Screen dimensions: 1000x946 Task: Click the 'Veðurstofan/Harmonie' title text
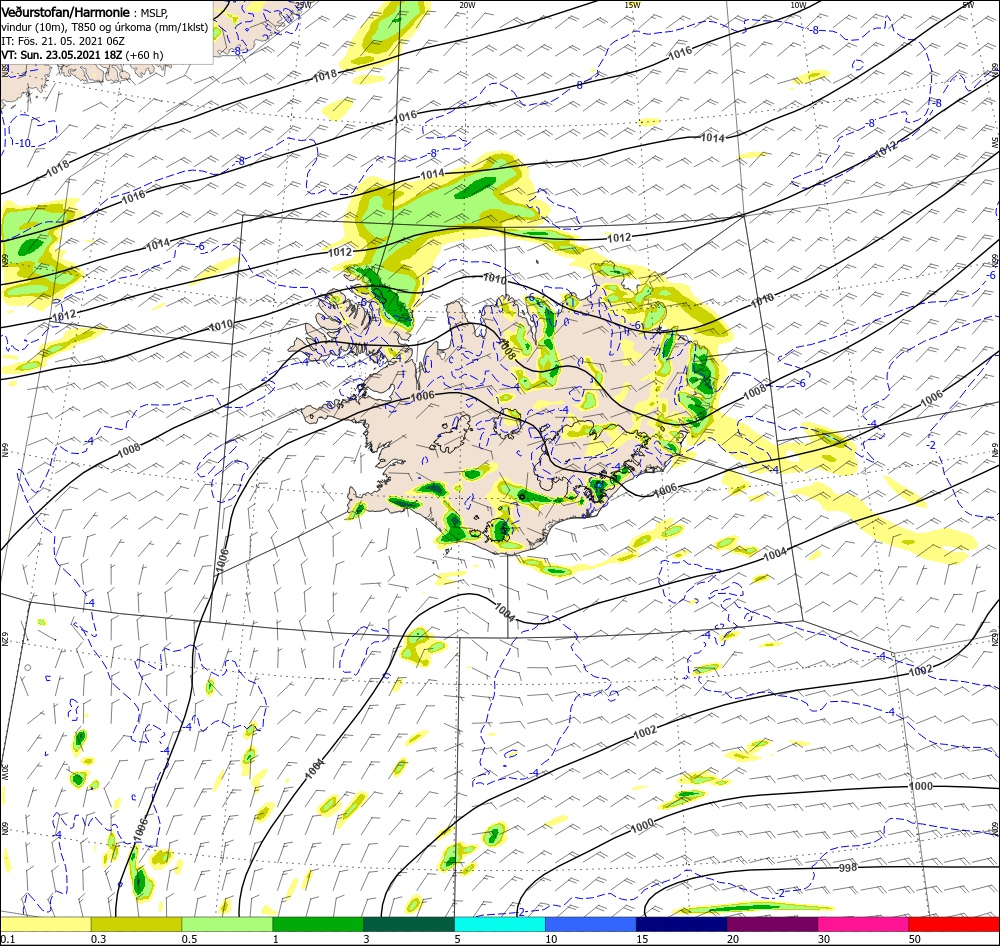tap(66, 12)
